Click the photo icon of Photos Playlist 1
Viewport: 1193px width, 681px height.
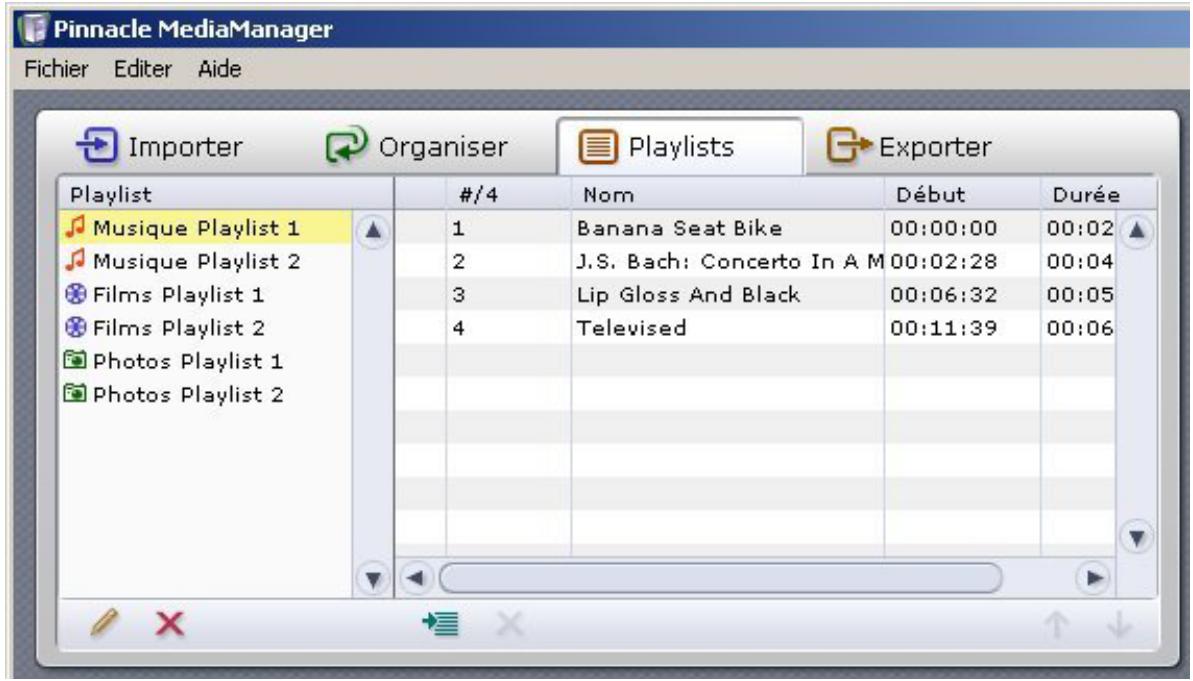[75, 359]
